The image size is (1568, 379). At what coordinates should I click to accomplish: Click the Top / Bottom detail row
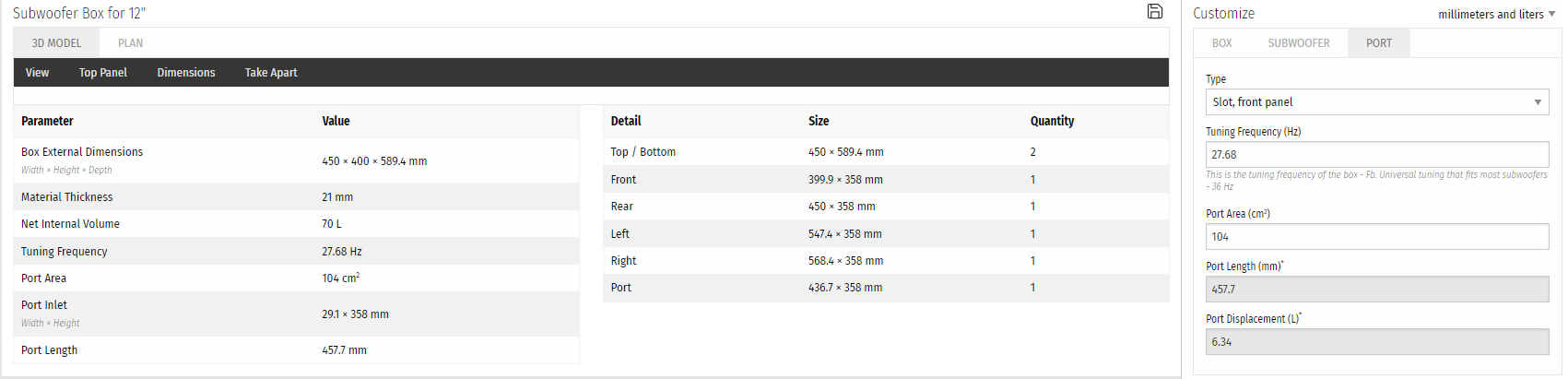(886, 152)
